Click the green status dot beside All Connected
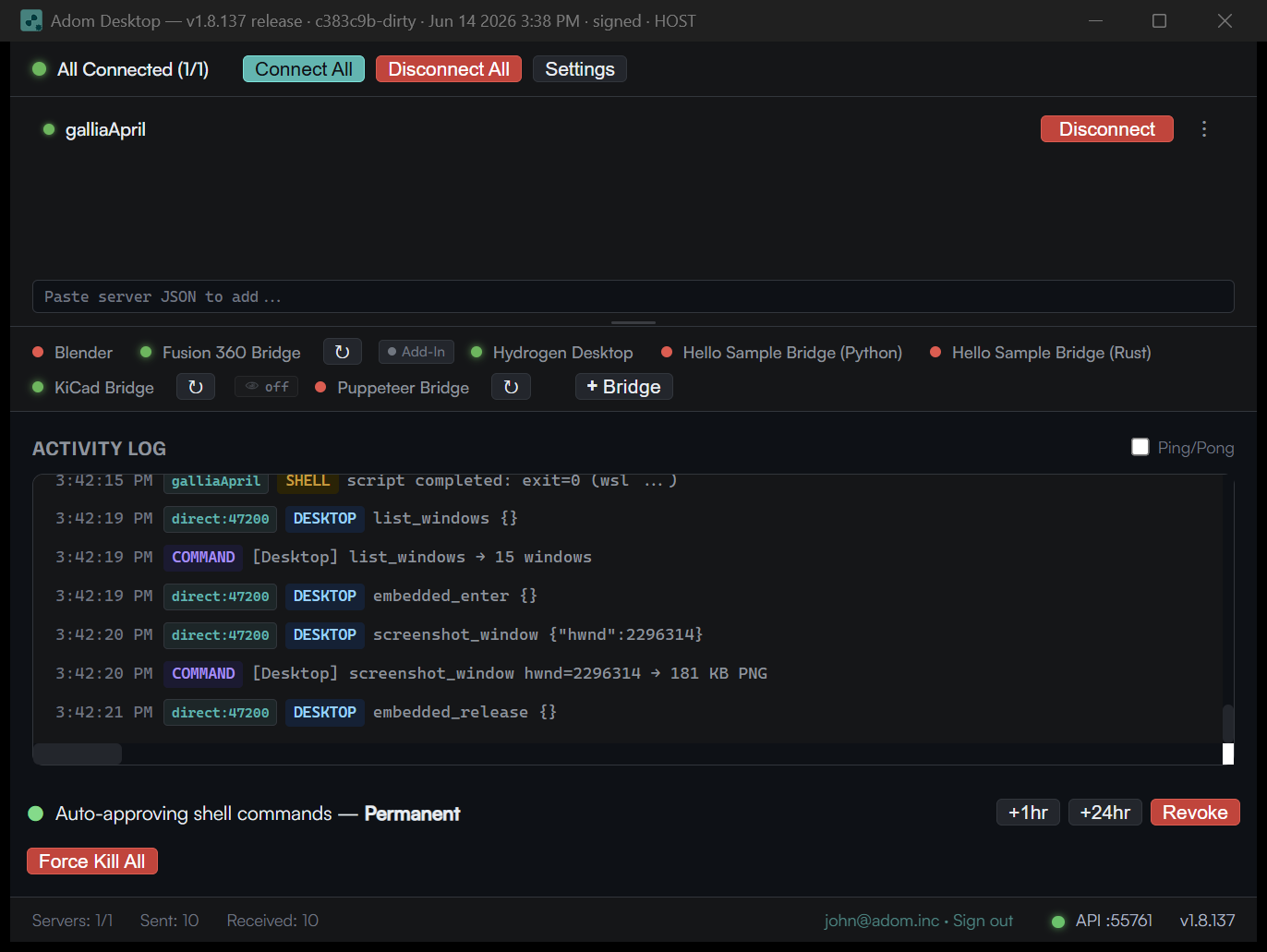 tap(40, 69)
